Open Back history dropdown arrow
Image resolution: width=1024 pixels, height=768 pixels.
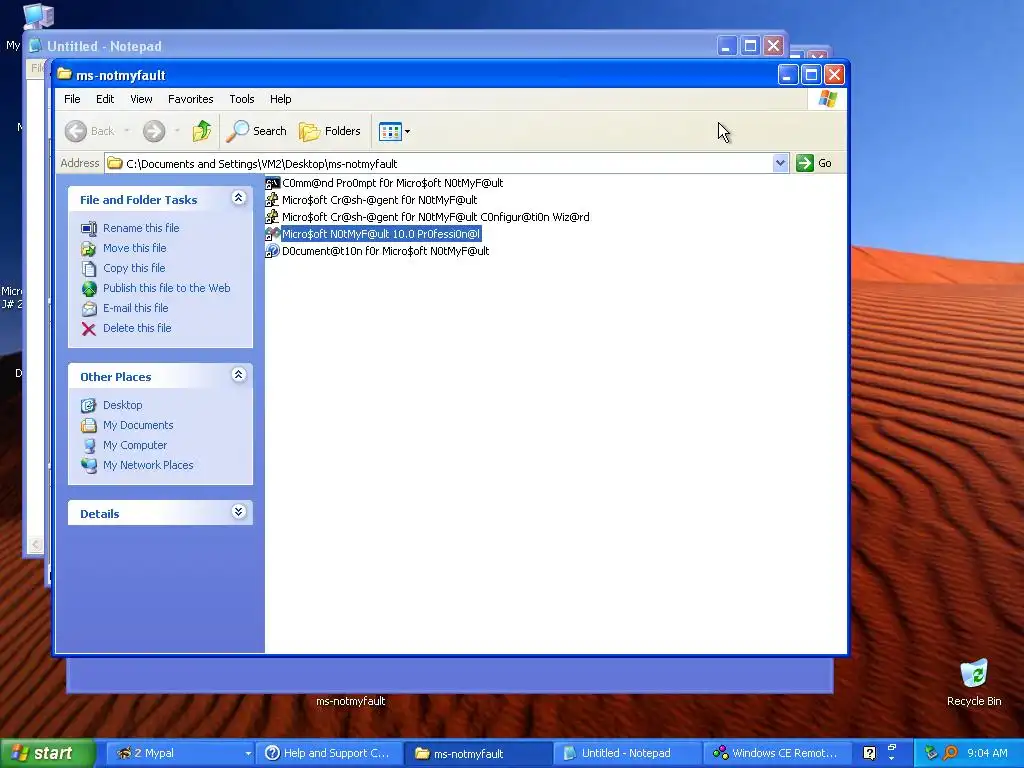click(x=127, y=131)
